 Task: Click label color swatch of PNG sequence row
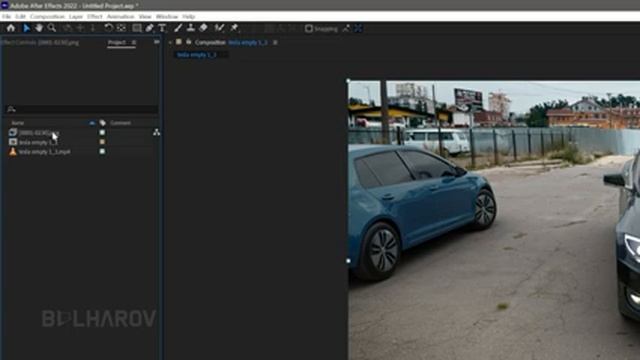click(102, 133)
